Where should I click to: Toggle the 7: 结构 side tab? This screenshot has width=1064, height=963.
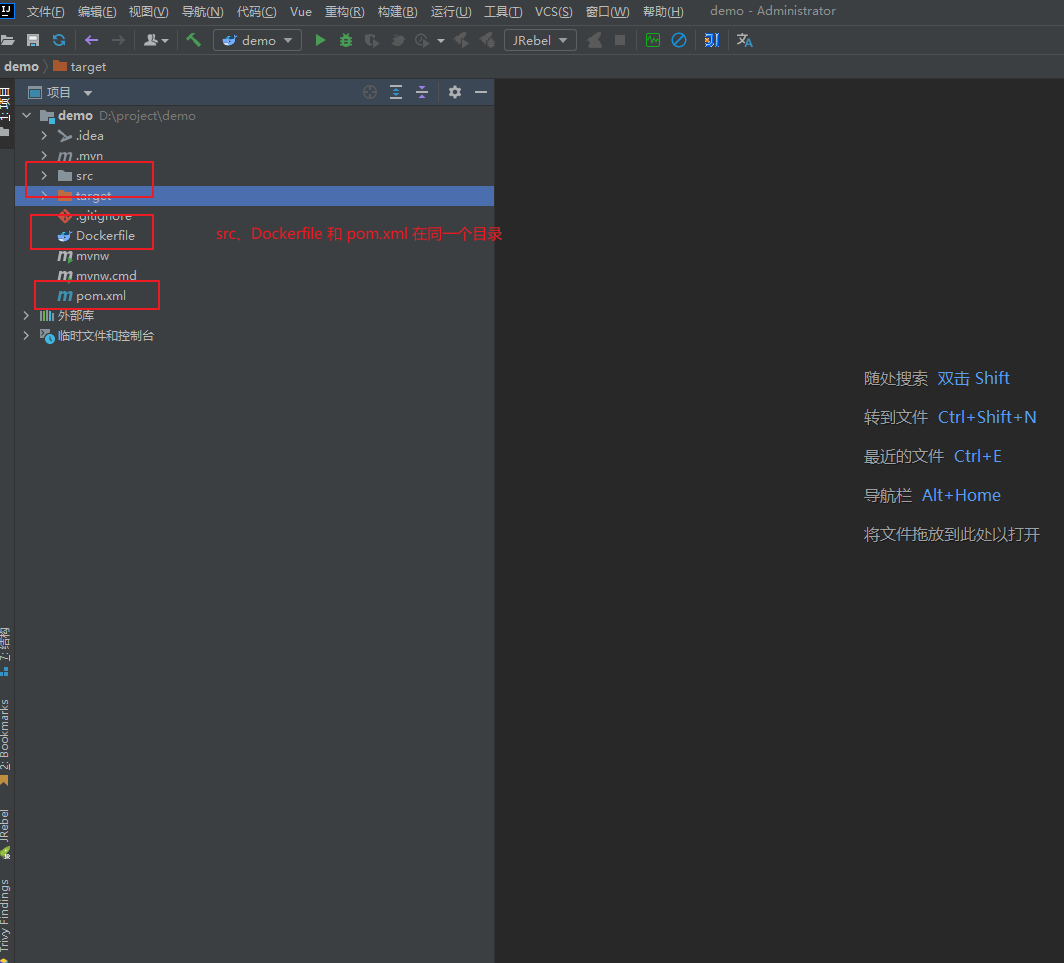coord(5,652)
